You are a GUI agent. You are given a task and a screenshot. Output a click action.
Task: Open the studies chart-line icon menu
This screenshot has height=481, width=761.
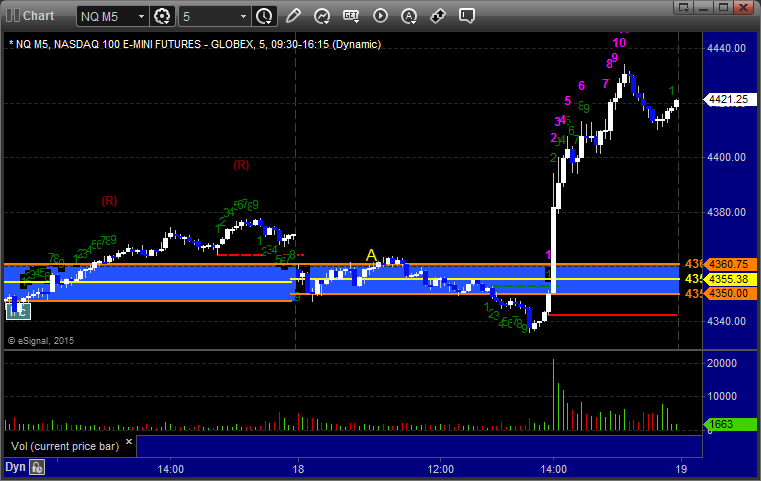[x=322, y=16]
